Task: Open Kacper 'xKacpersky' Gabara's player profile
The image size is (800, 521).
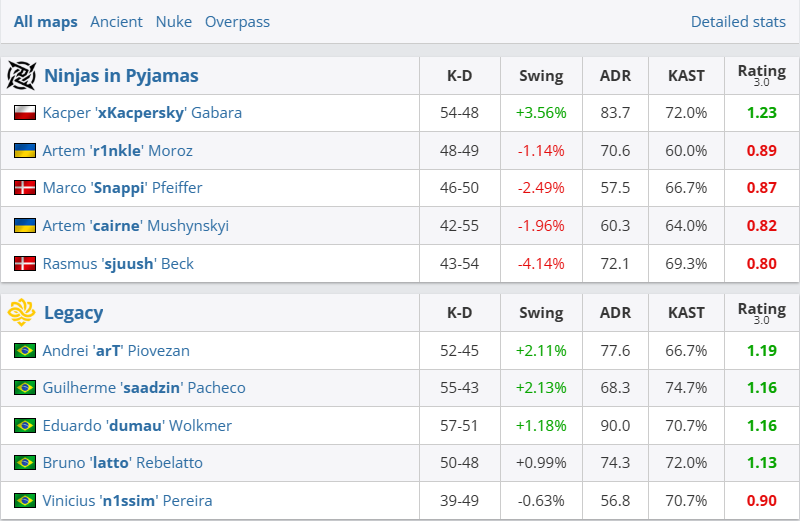Action: click(x=142, y=113)
